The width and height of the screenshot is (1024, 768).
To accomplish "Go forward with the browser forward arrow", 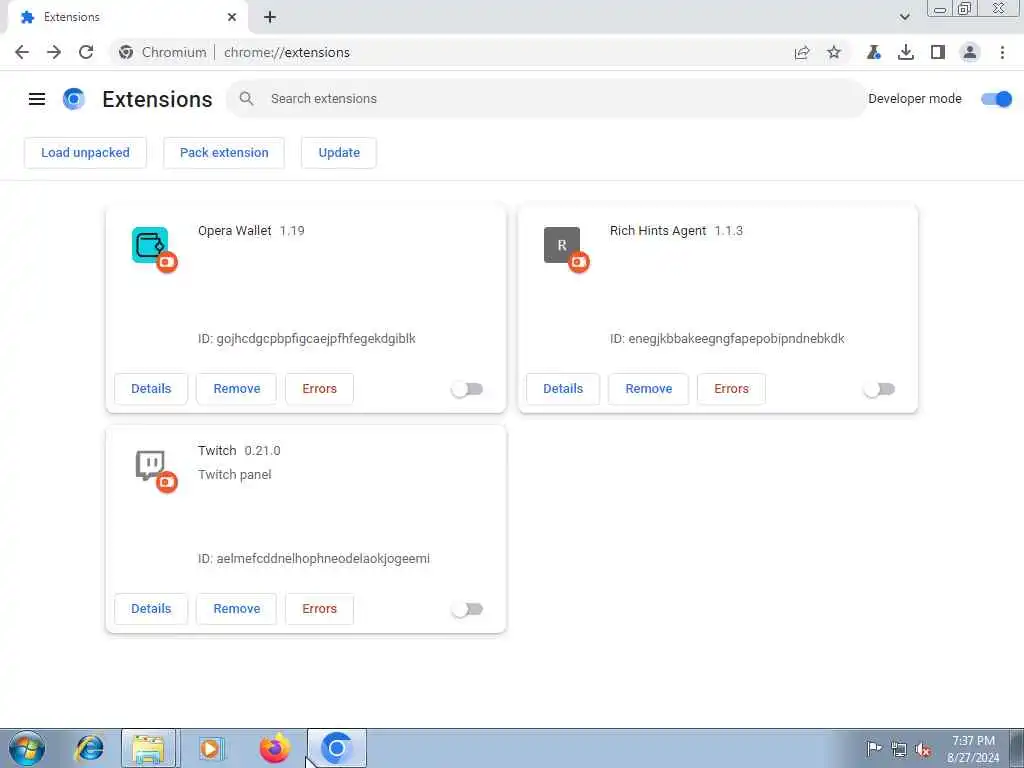I will point(54,52).
